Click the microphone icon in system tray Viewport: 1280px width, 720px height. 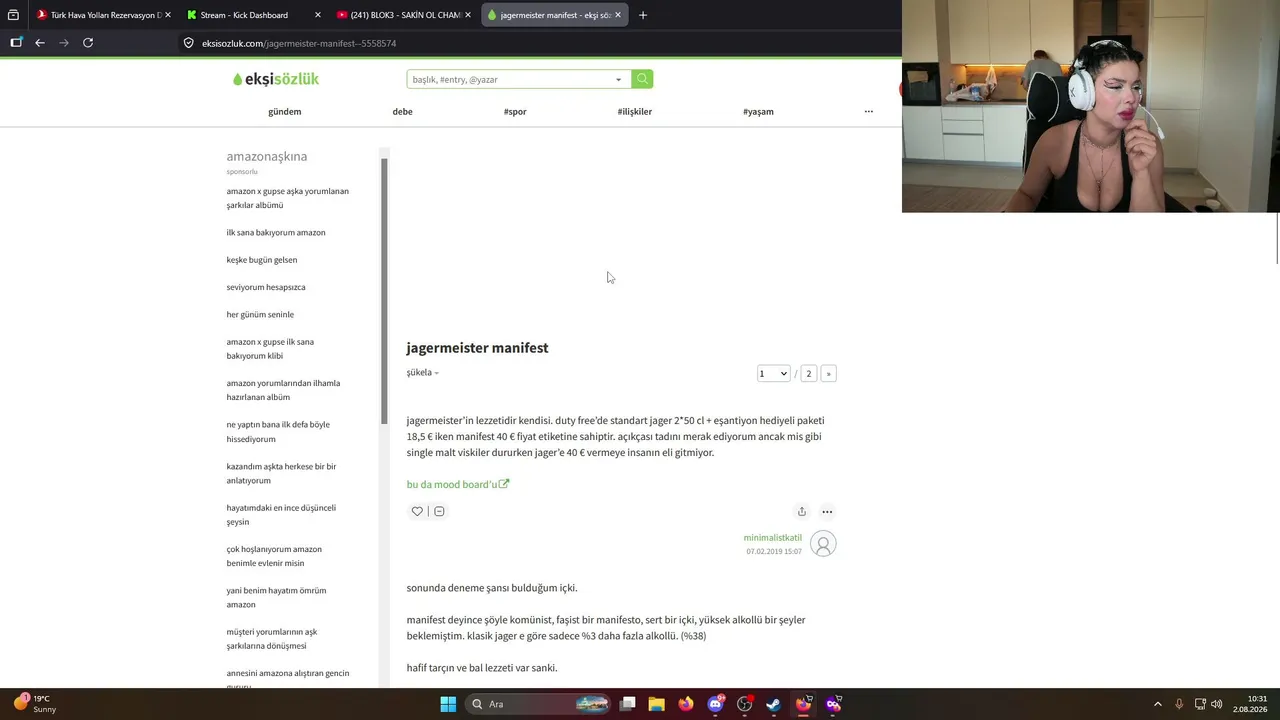pyautogui.click(x=1179, y=704)
